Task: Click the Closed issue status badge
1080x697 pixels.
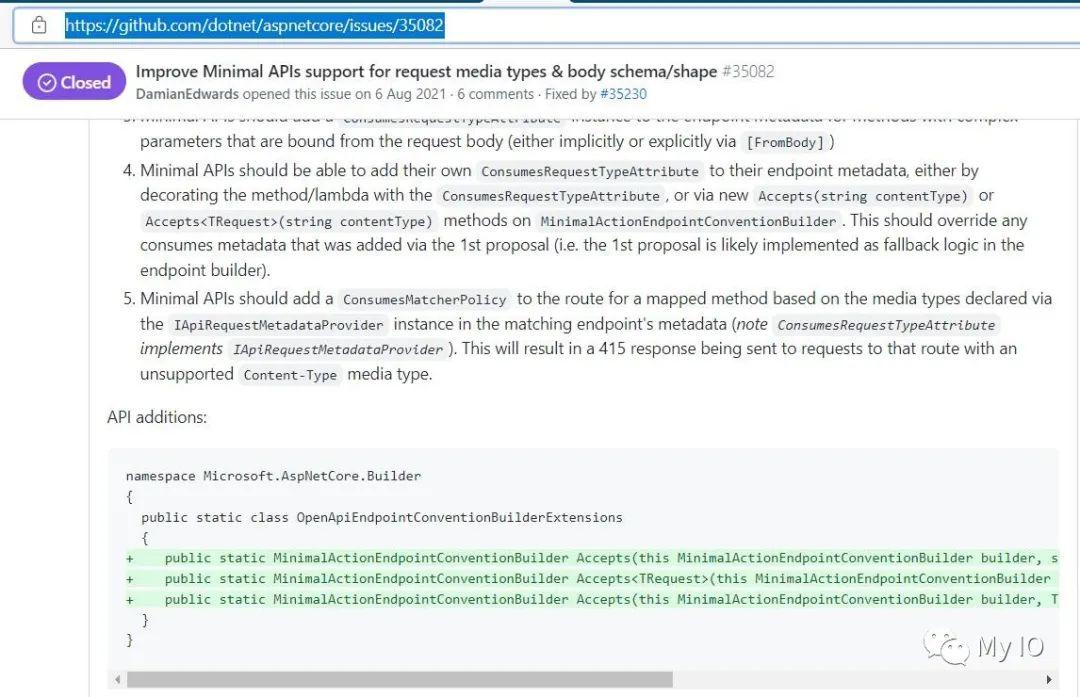Action: click(x=73, y=82)
